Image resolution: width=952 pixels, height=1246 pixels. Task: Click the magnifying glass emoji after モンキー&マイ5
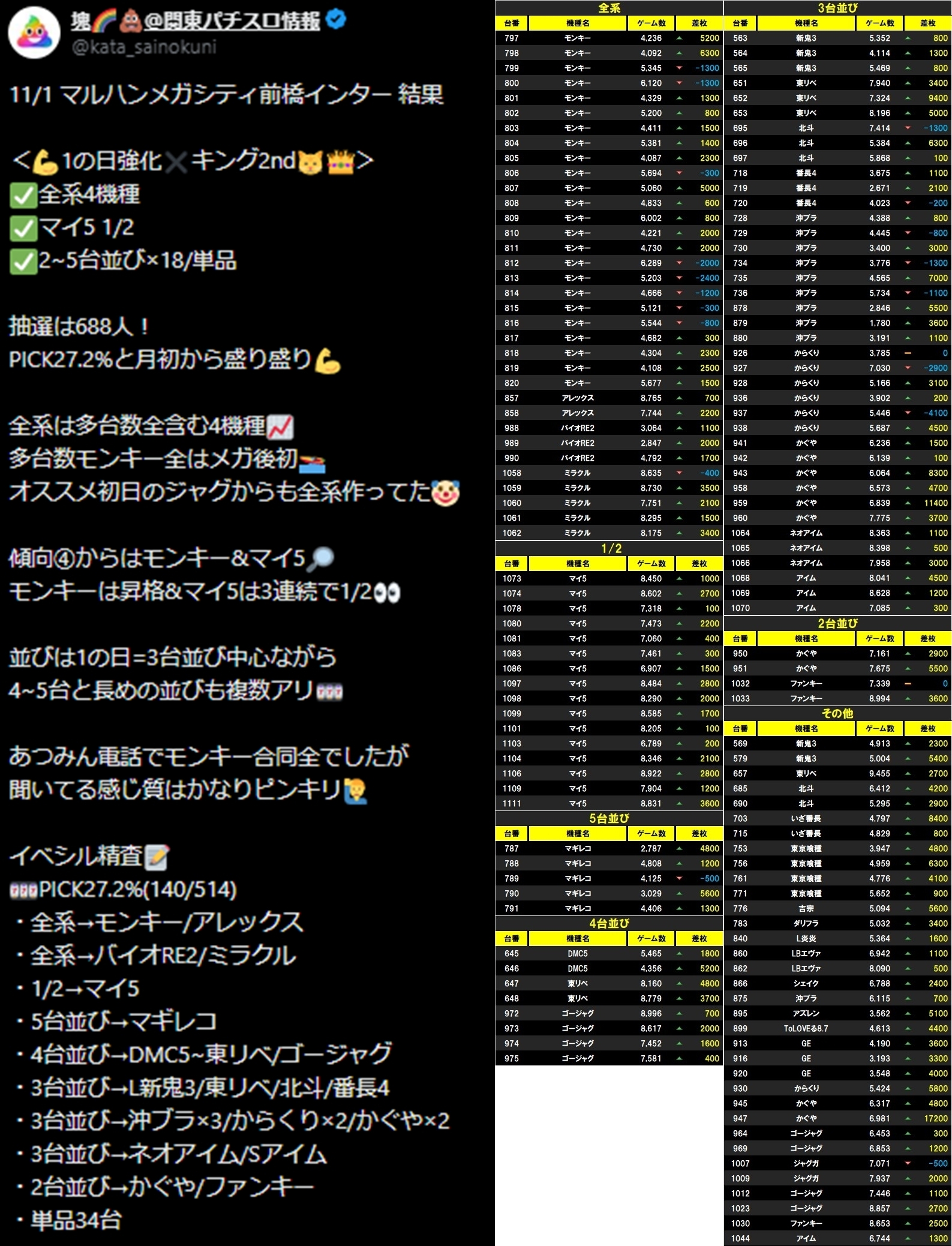(x=321, y=559)
